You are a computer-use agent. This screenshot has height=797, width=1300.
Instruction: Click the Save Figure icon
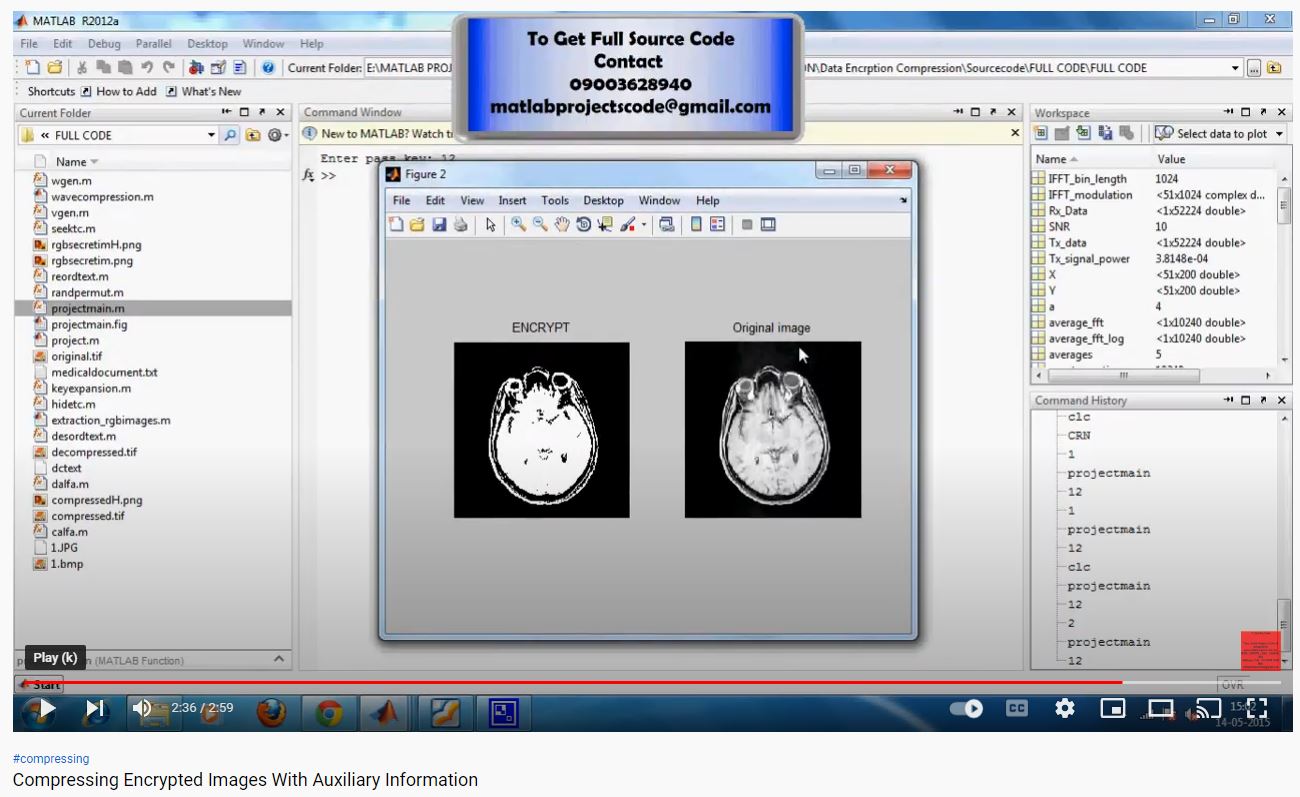pos(439,225)
